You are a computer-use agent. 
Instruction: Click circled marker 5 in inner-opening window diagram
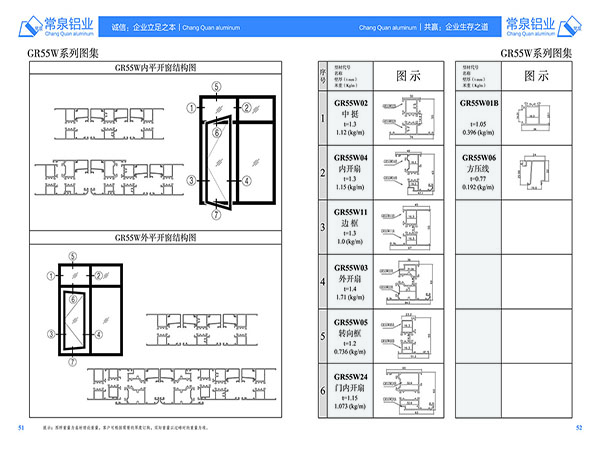coord(217,87)
